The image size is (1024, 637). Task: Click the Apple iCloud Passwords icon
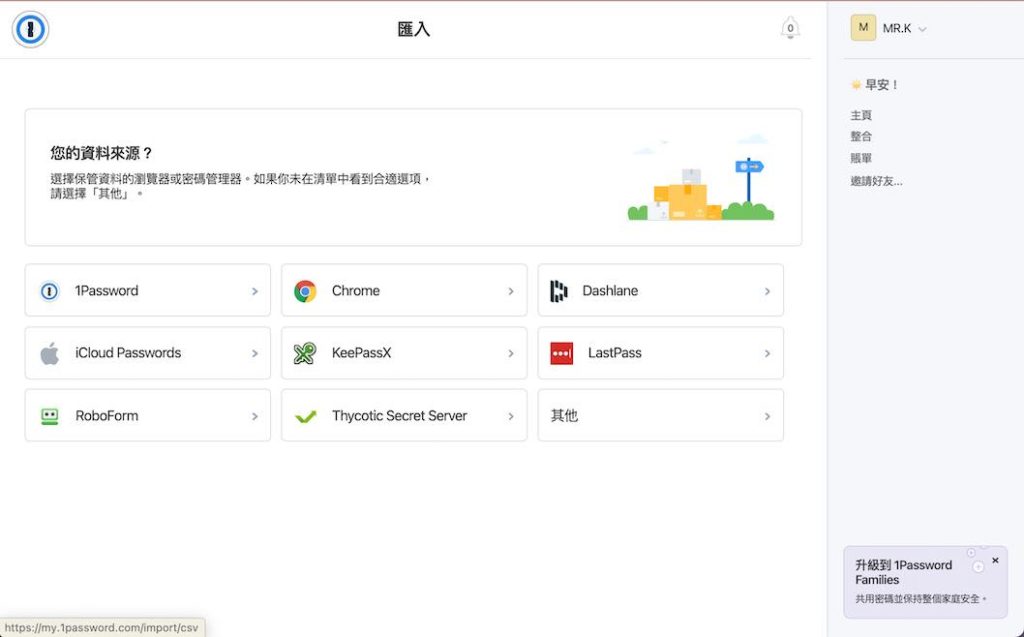pyautogui.click(x=50, y=353)
